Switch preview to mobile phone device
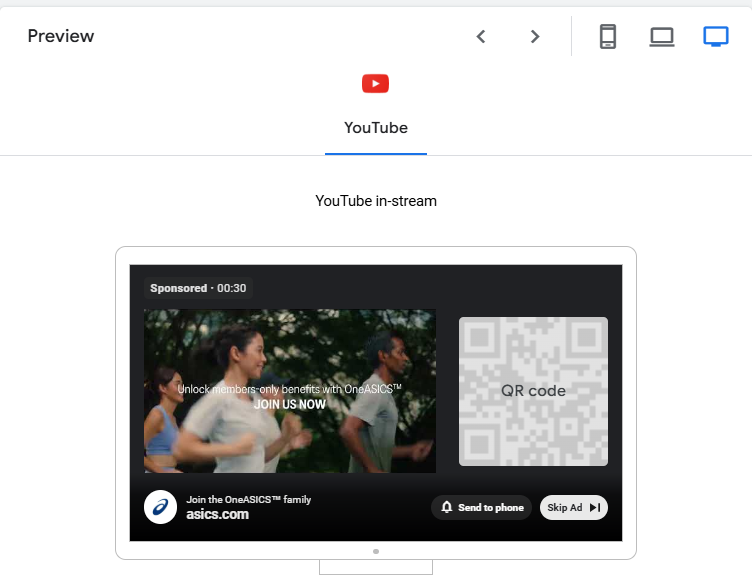Viewport: 752px width, 585px height. point(608,36)
